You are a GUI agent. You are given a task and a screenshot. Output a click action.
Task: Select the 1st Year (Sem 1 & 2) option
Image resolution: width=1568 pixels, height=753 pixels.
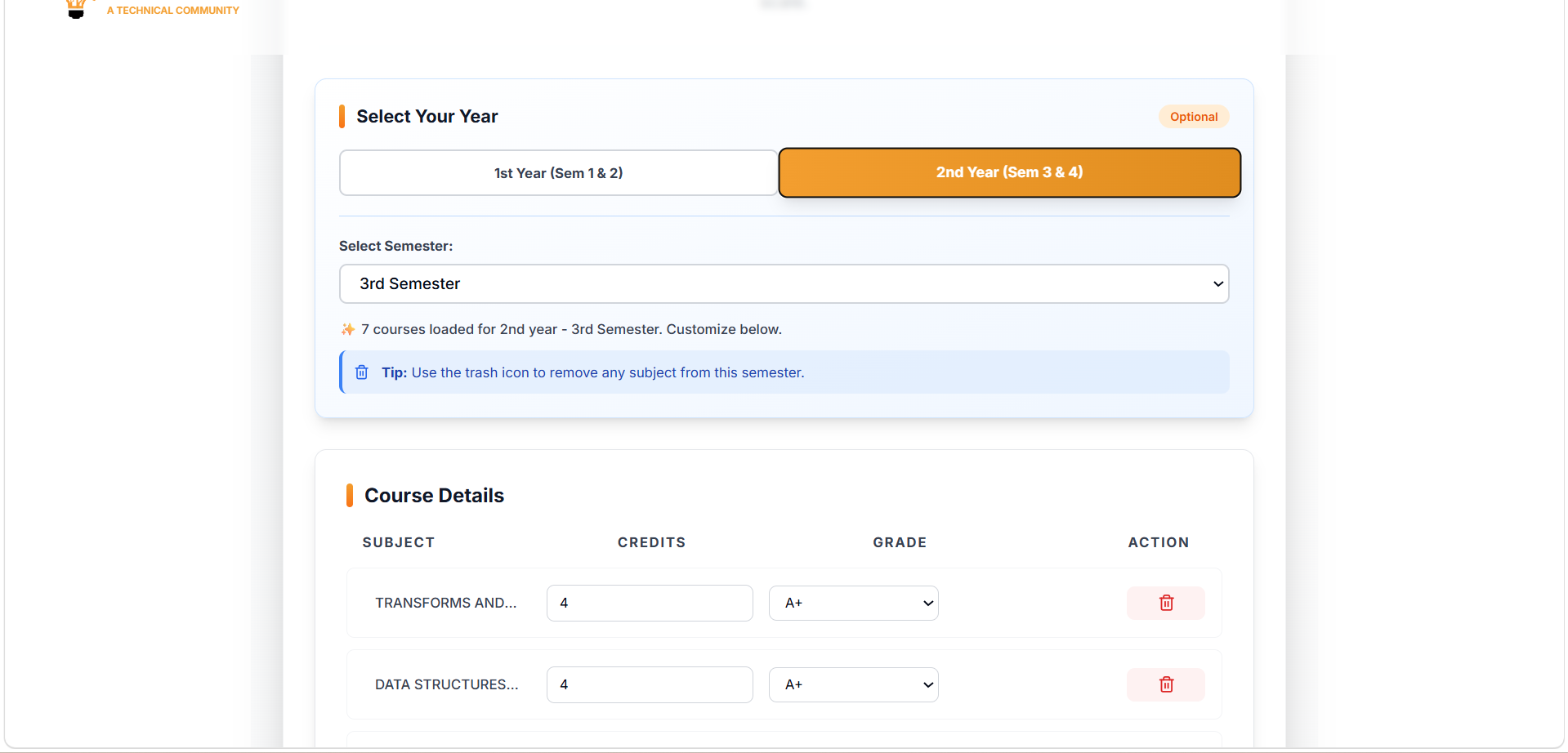coord(558,172)
